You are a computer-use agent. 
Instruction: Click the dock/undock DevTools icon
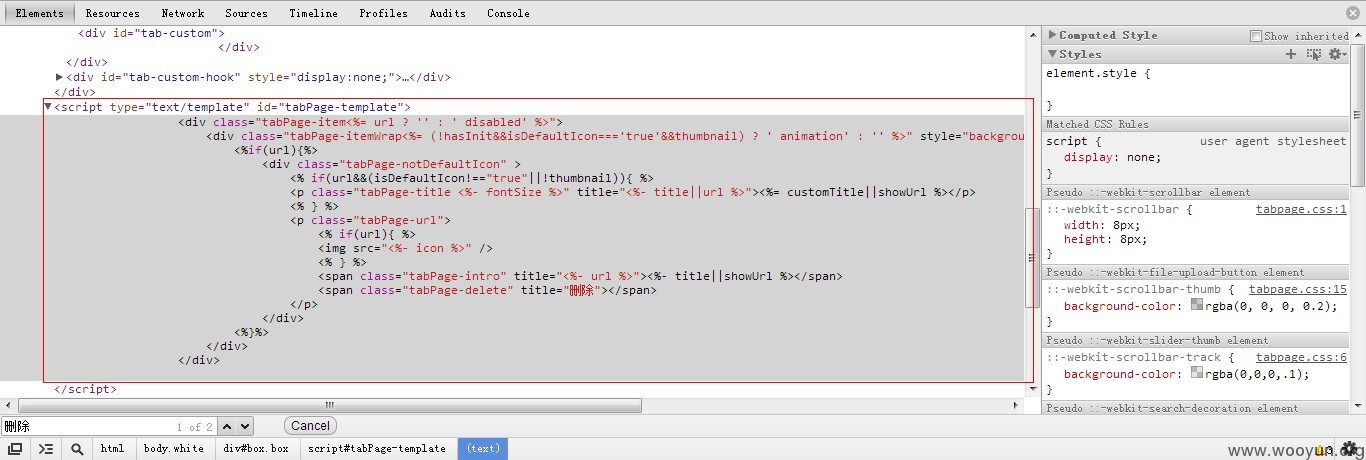[x=15, y=449]
